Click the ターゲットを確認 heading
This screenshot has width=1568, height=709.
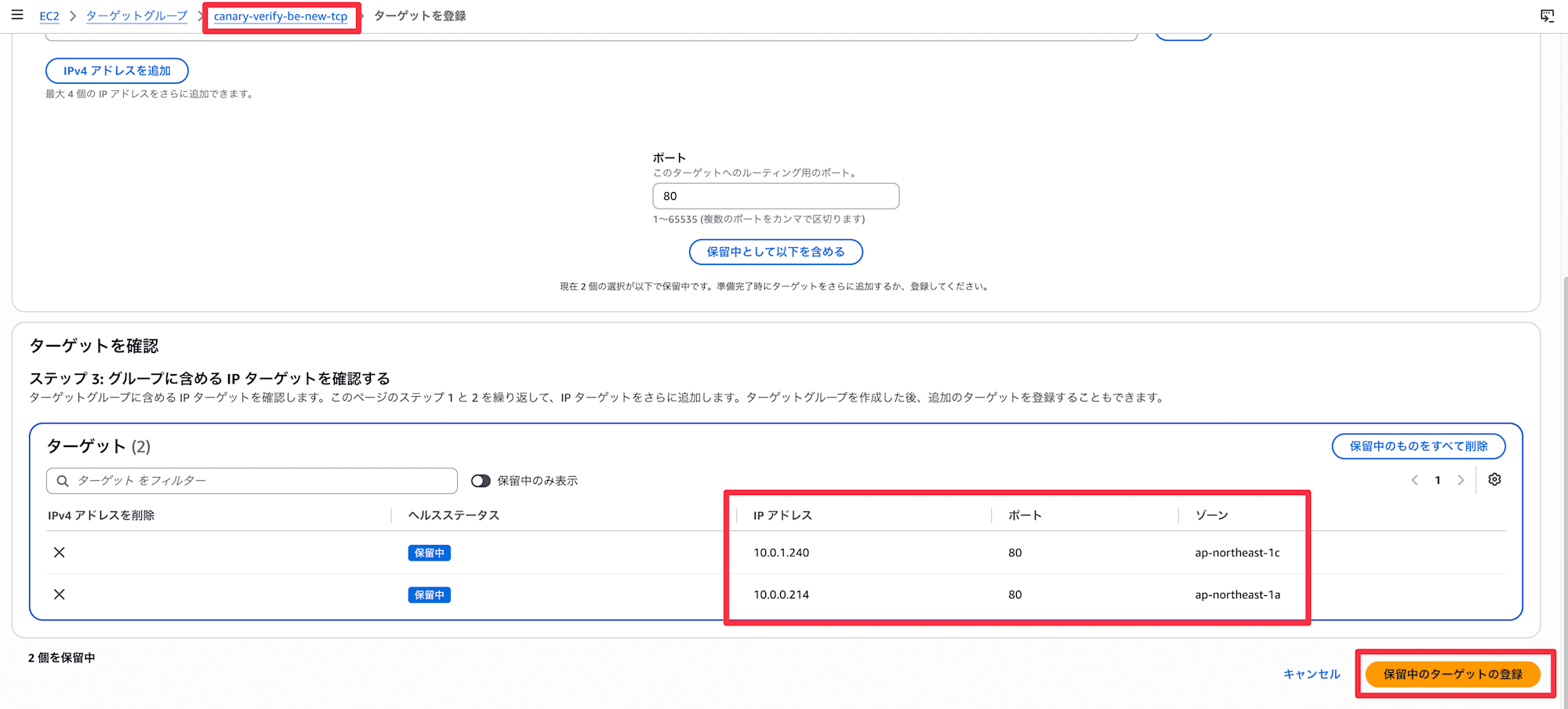tap(94, 346)
